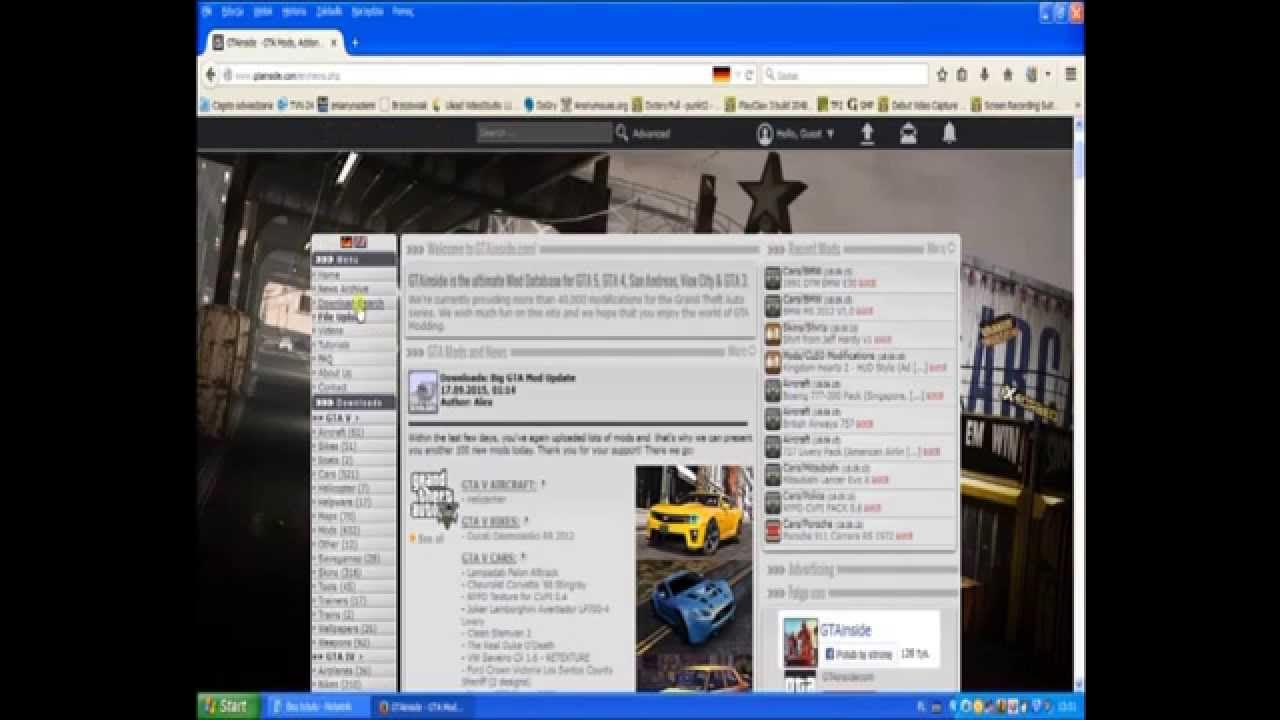Open GTA V Cars (521) category
The image size is (1280, 720).
[340, 474]
